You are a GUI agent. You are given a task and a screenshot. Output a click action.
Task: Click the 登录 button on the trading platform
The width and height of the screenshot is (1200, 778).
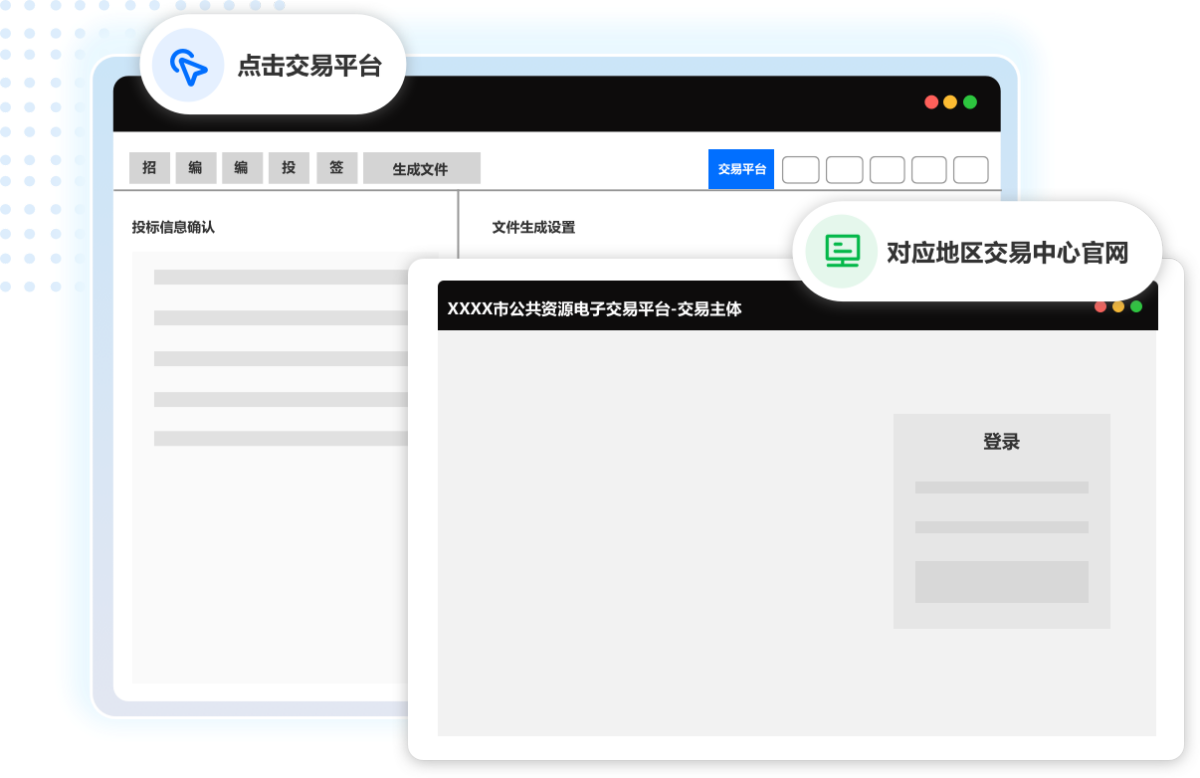click(x=1001, y=441)
